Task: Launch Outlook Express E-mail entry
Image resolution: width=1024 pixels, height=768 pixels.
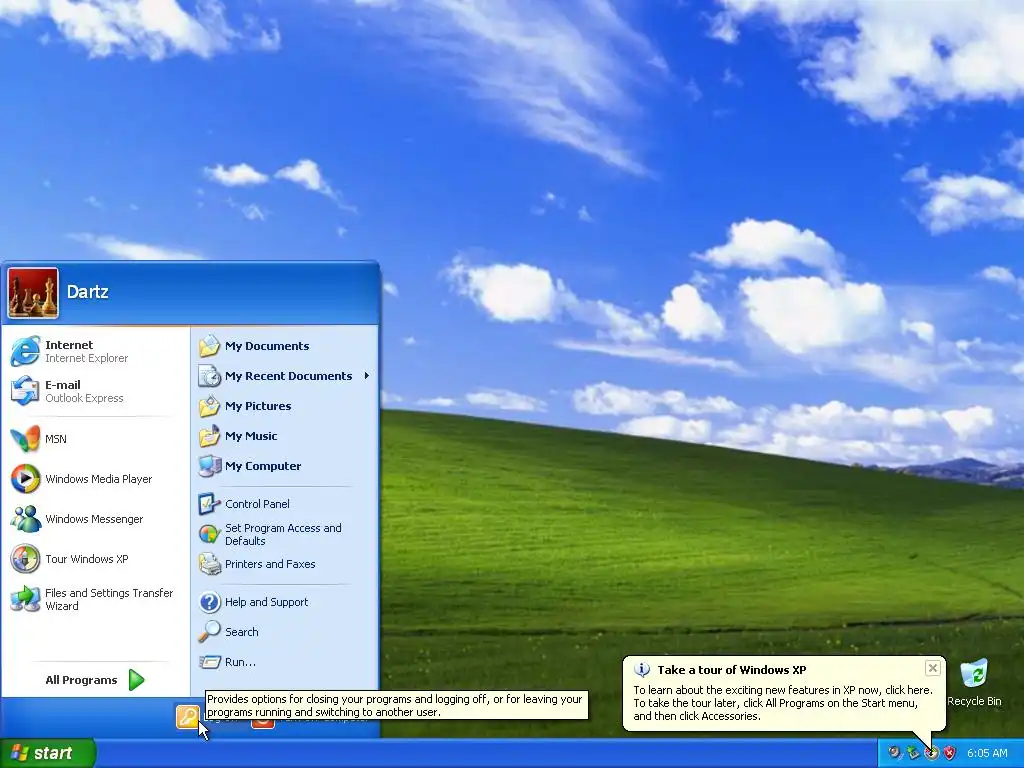Action: tap(95, 391)
